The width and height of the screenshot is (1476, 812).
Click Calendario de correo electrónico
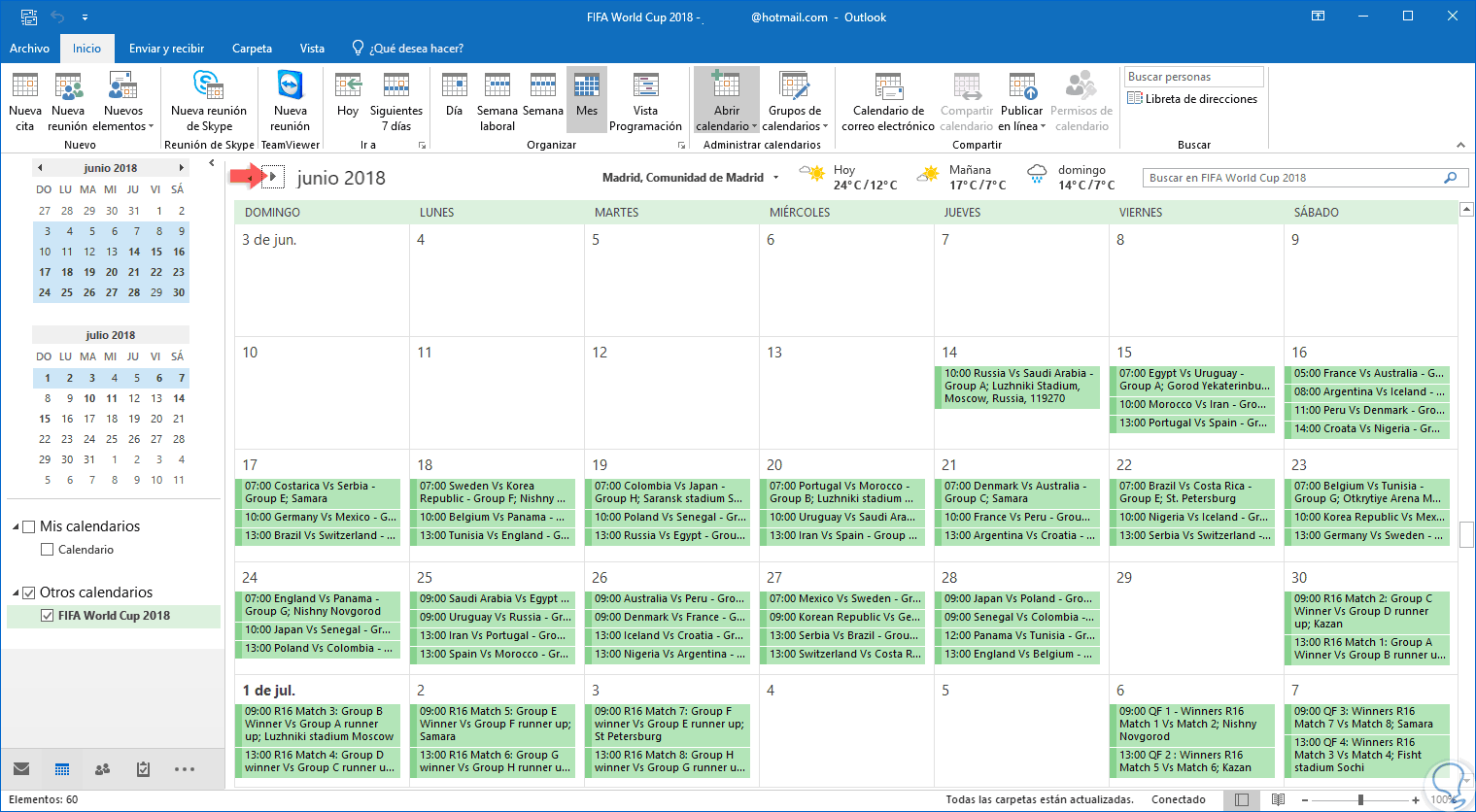click(x=888, y=101)
